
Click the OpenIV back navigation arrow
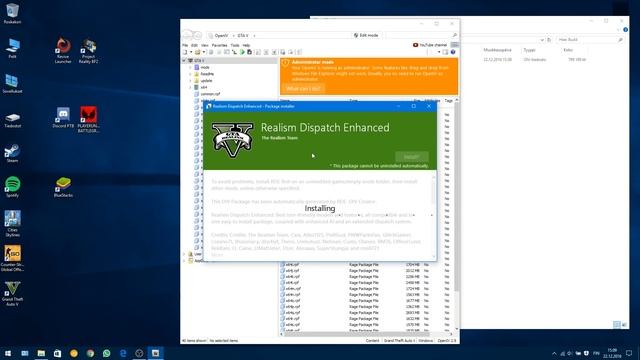pyautogui.click(x=188, y=35)
